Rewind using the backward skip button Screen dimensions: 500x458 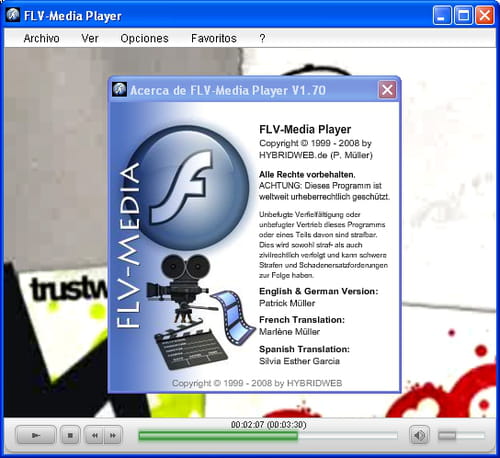click(94, 435)
